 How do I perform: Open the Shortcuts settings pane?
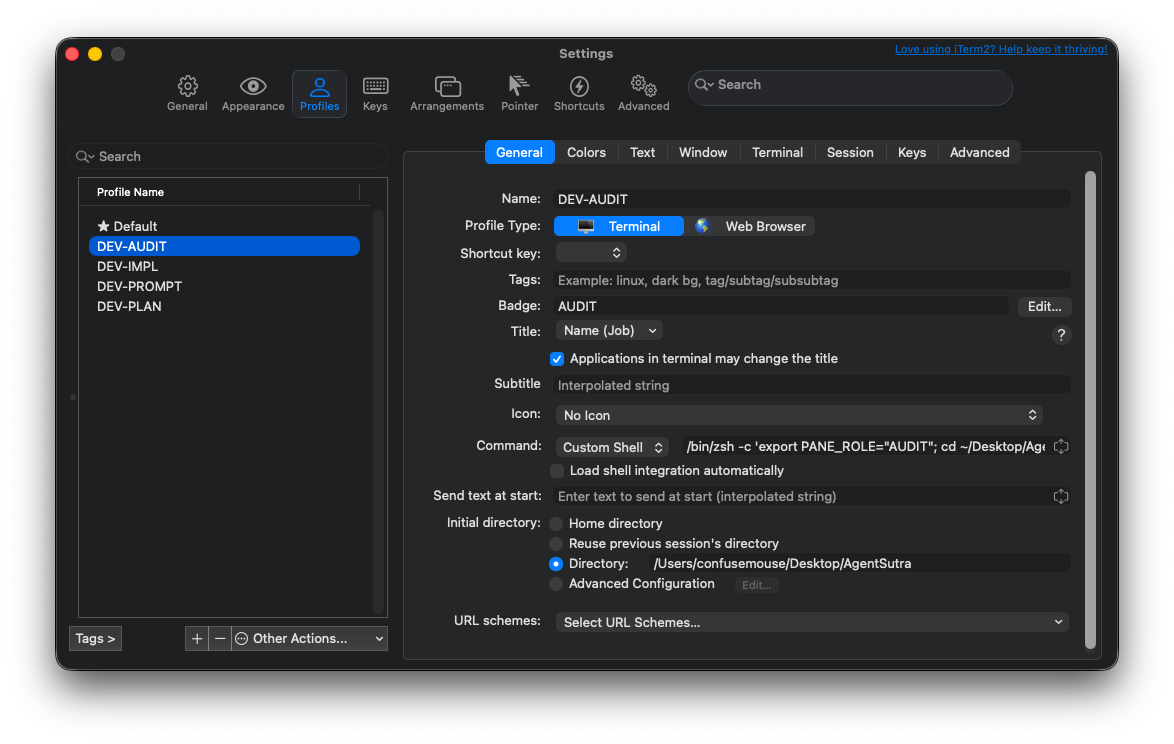(x=579, y=92)
